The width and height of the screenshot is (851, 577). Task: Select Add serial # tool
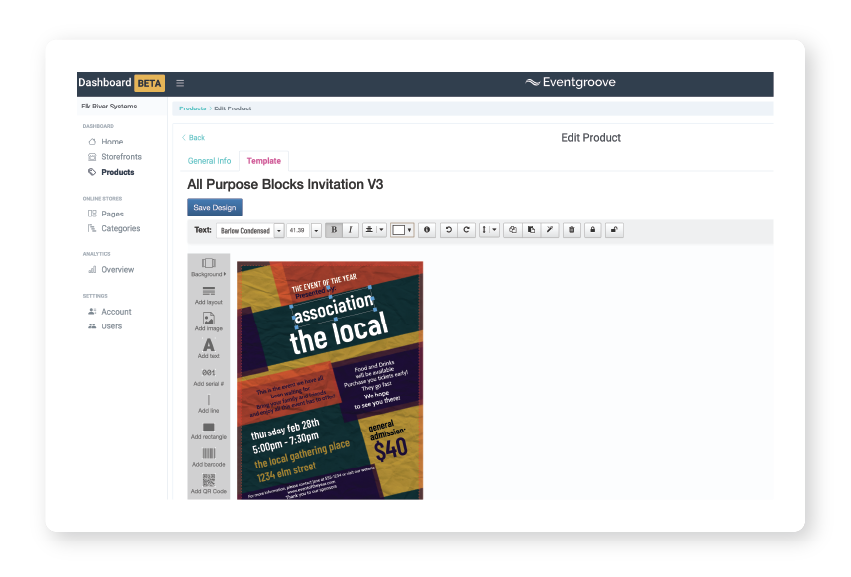coord(207,373)
